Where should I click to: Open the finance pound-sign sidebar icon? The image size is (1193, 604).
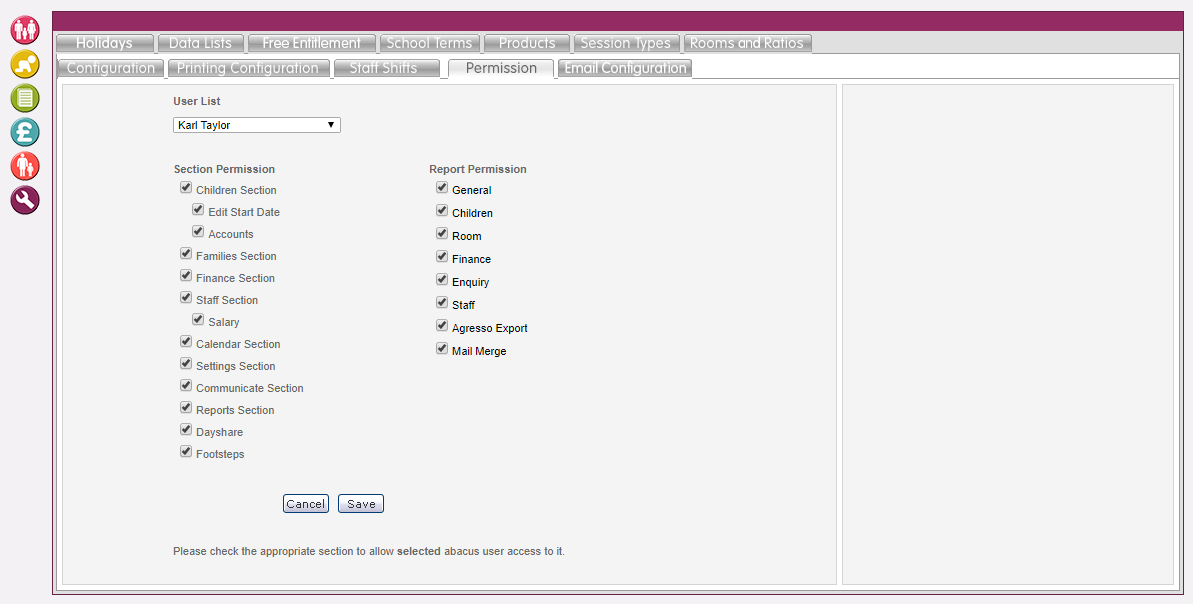[24, 132]
